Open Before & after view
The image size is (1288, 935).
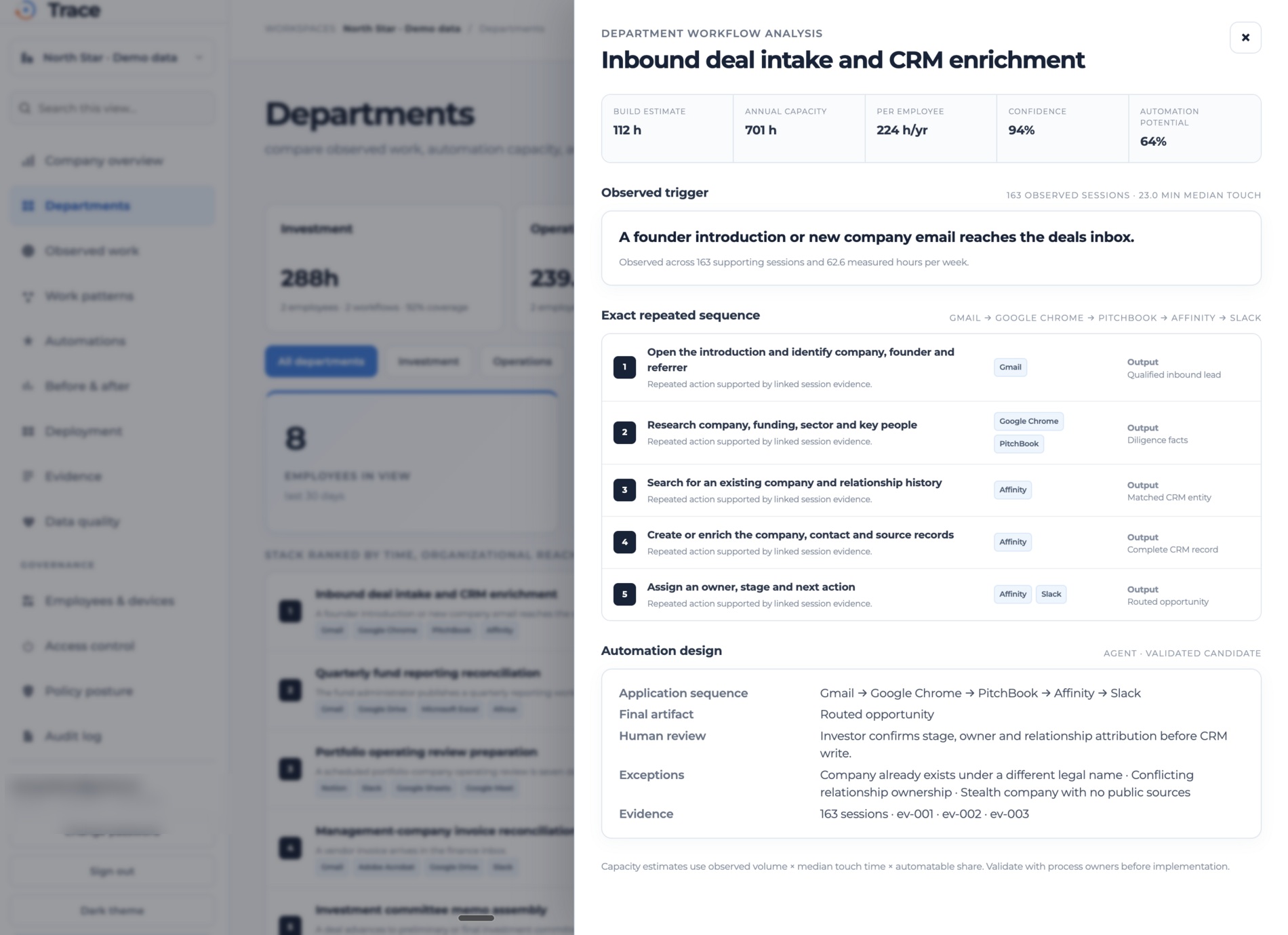112,386
